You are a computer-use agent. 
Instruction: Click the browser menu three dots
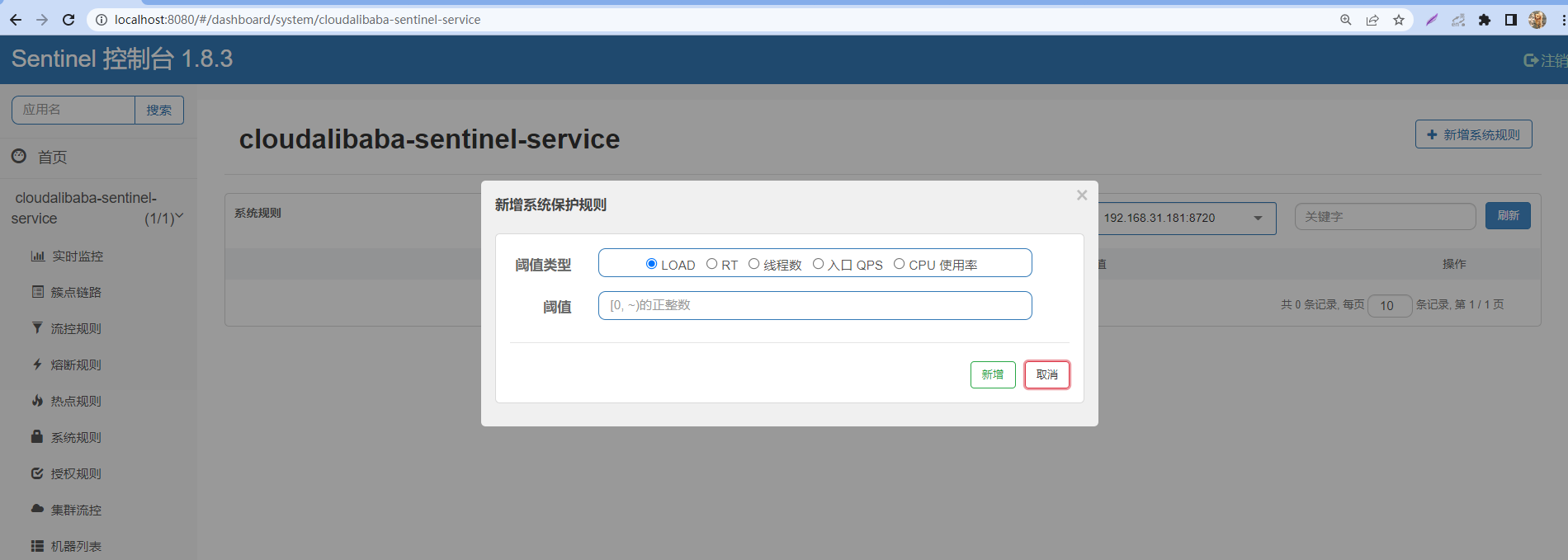[1563, 20]
